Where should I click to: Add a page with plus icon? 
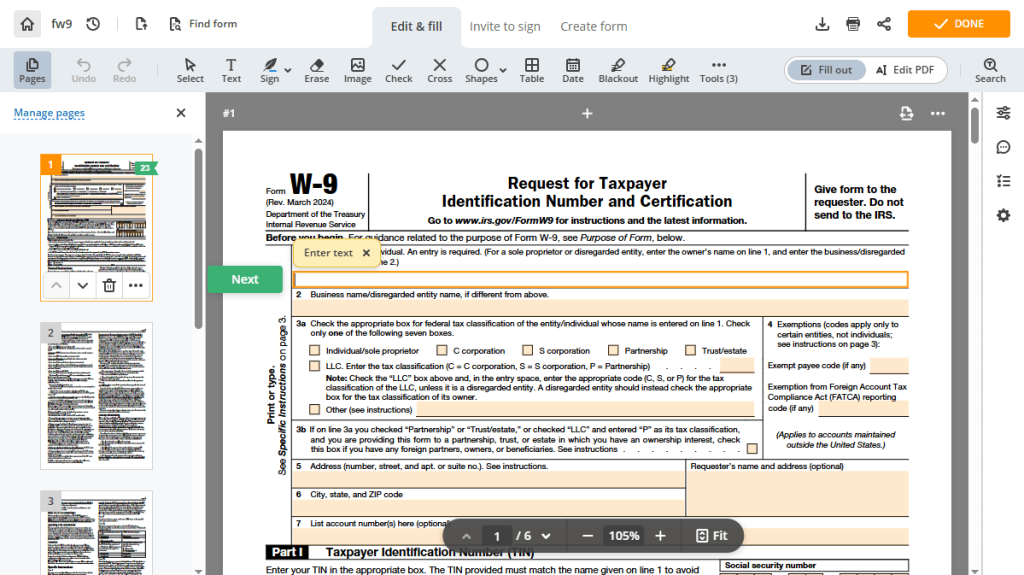pos(587,114)
